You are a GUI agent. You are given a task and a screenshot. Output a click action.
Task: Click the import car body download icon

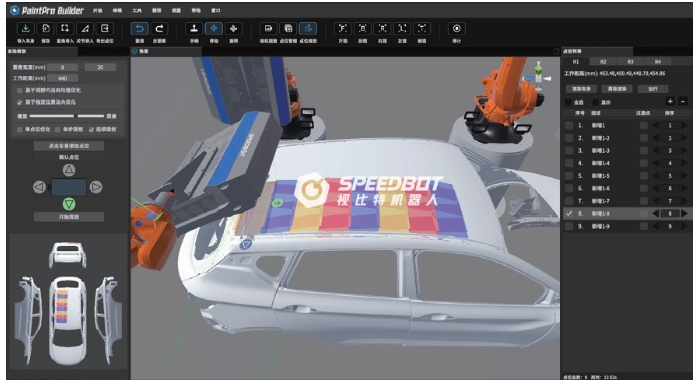[x=26, y=29]
